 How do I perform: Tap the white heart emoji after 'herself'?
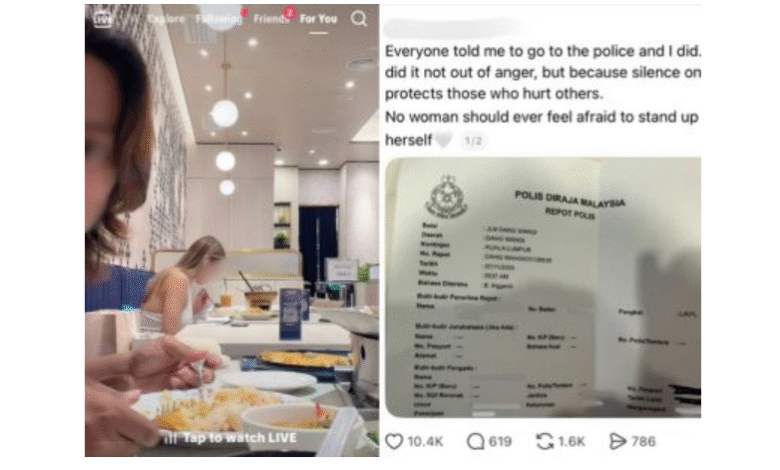[x=444, y=141]
